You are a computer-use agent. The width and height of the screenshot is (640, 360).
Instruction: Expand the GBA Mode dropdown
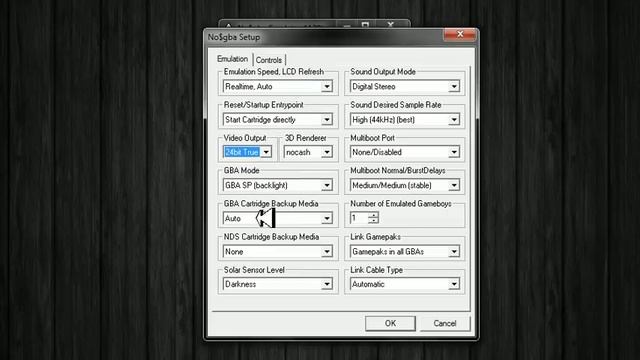(327, 185)
